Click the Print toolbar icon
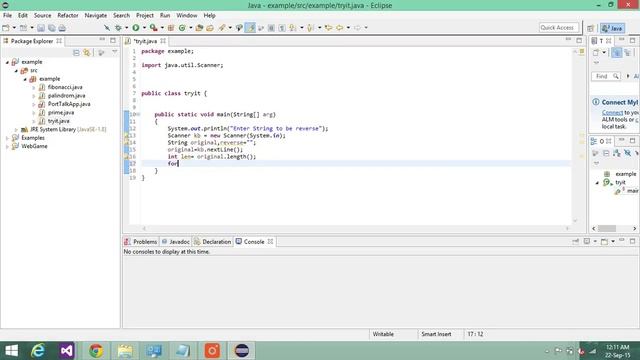This screenshot has height=360, width=640. (x=62, y=28)
